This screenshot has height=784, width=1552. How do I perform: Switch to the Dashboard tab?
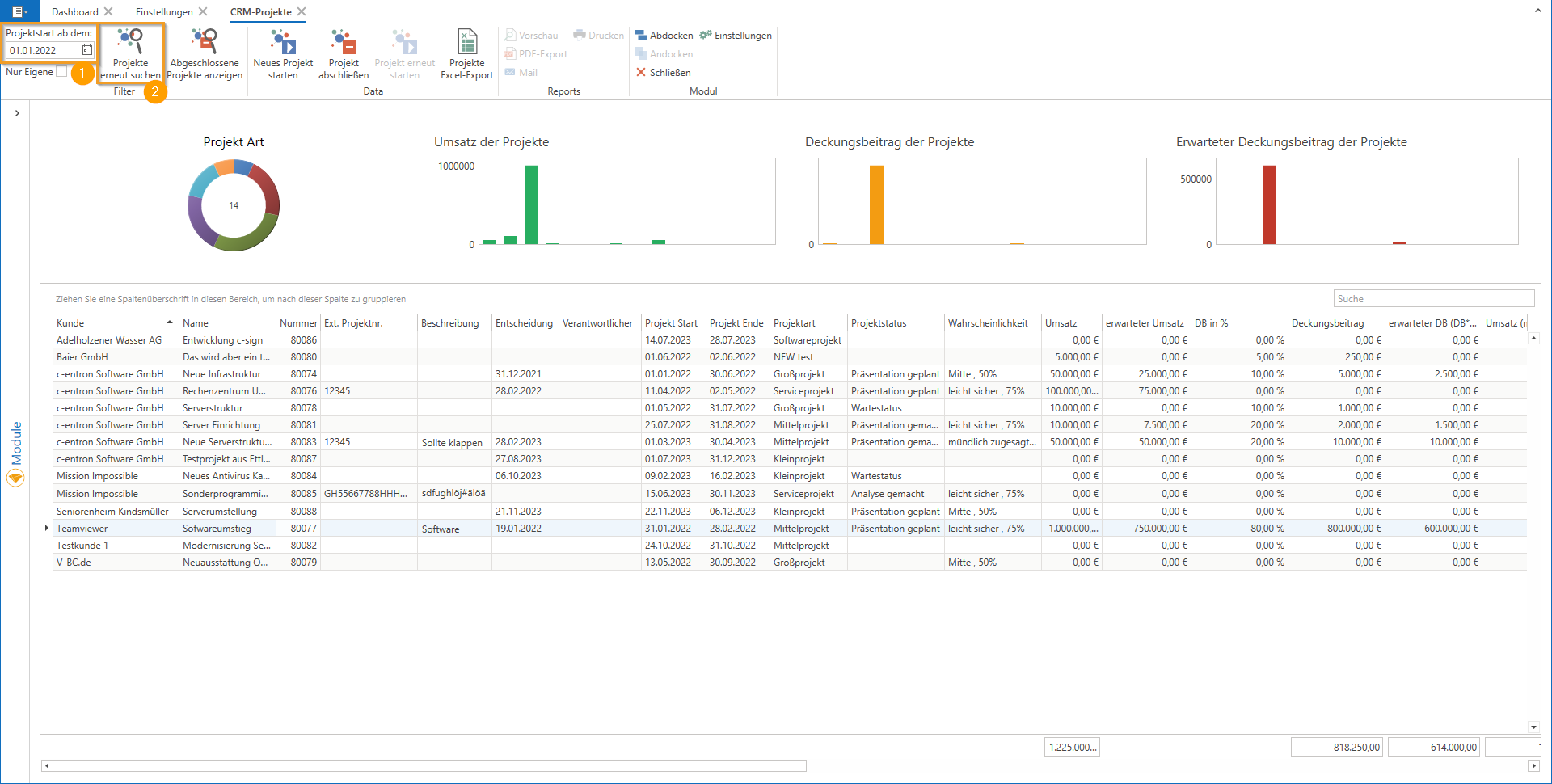(74, 12)
